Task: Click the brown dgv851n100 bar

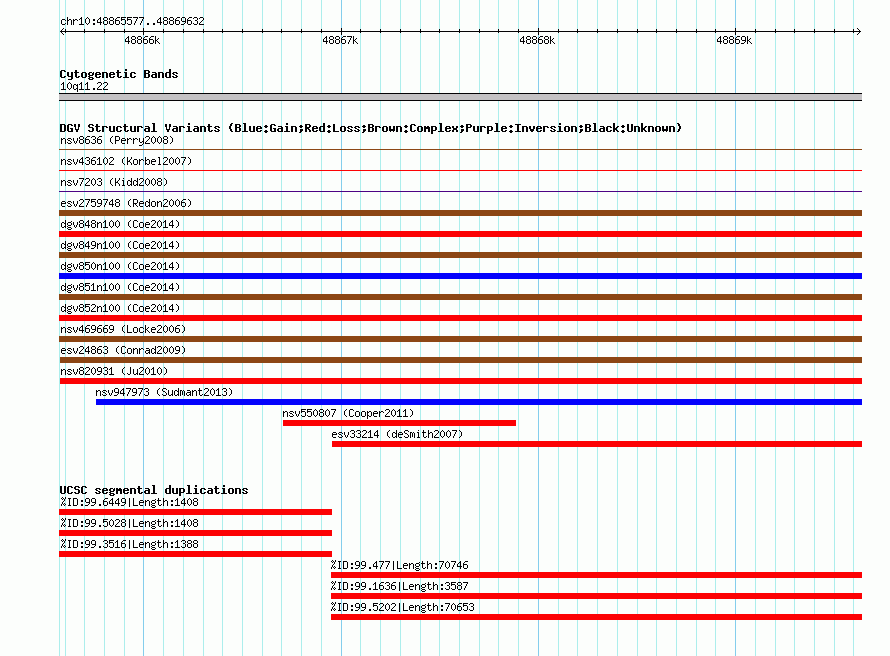Action: [460, 297]
